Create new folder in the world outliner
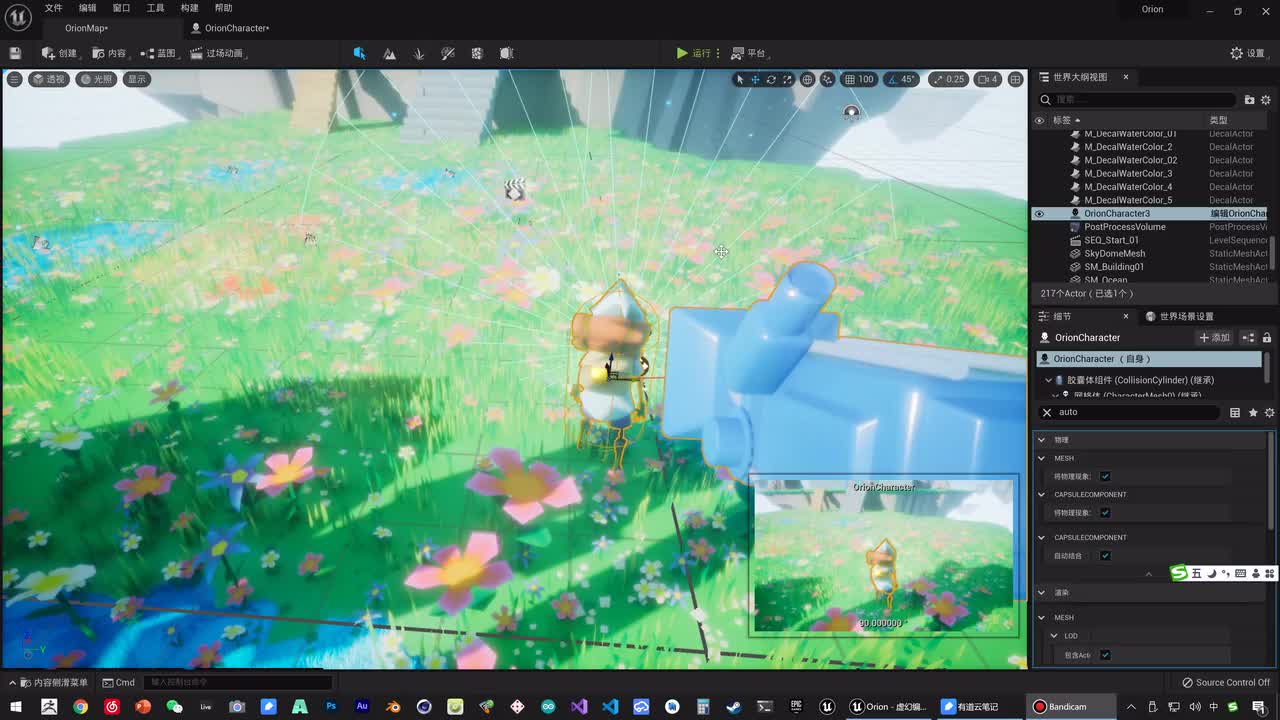The image size is (1280, 720). [1249, 100]
